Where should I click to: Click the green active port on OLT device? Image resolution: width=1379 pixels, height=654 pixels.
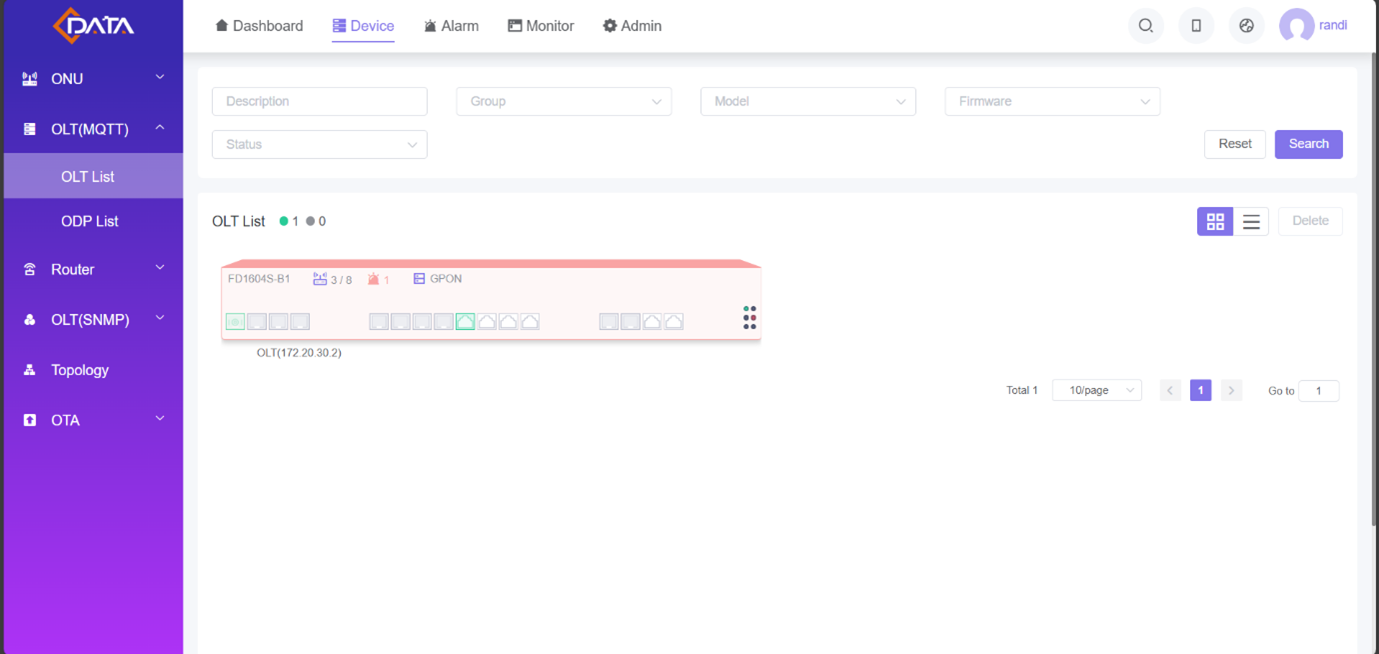tap(465, 321)
